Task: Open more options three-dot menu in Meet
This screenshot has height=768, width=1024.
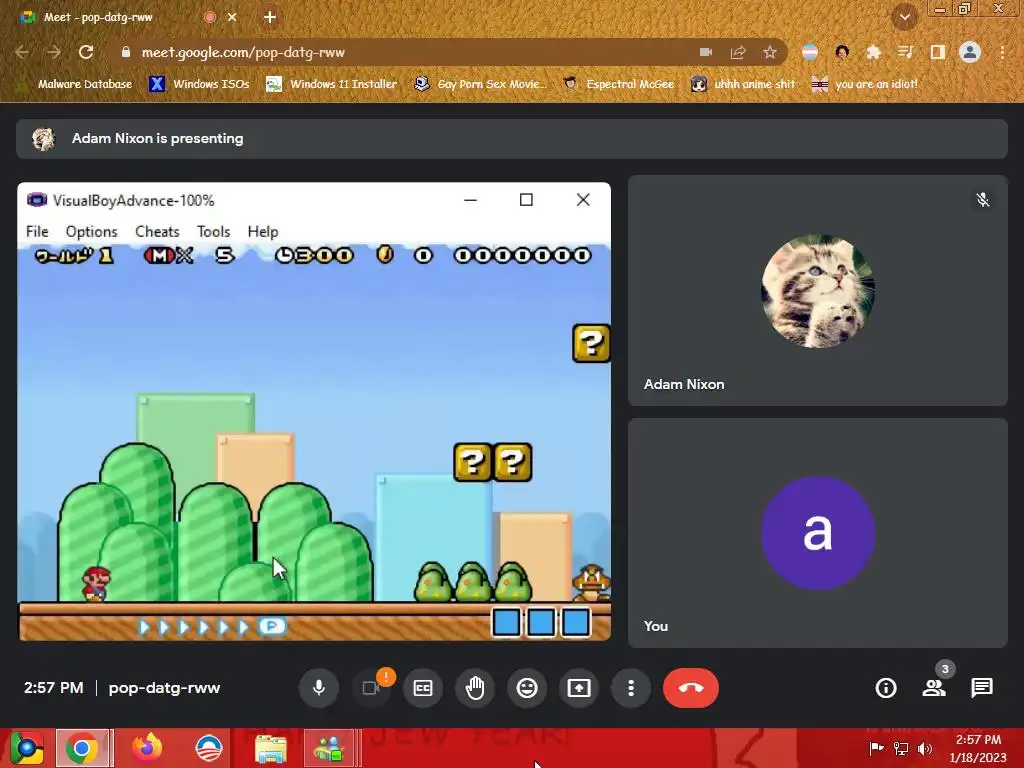Action: pos(631,688)
